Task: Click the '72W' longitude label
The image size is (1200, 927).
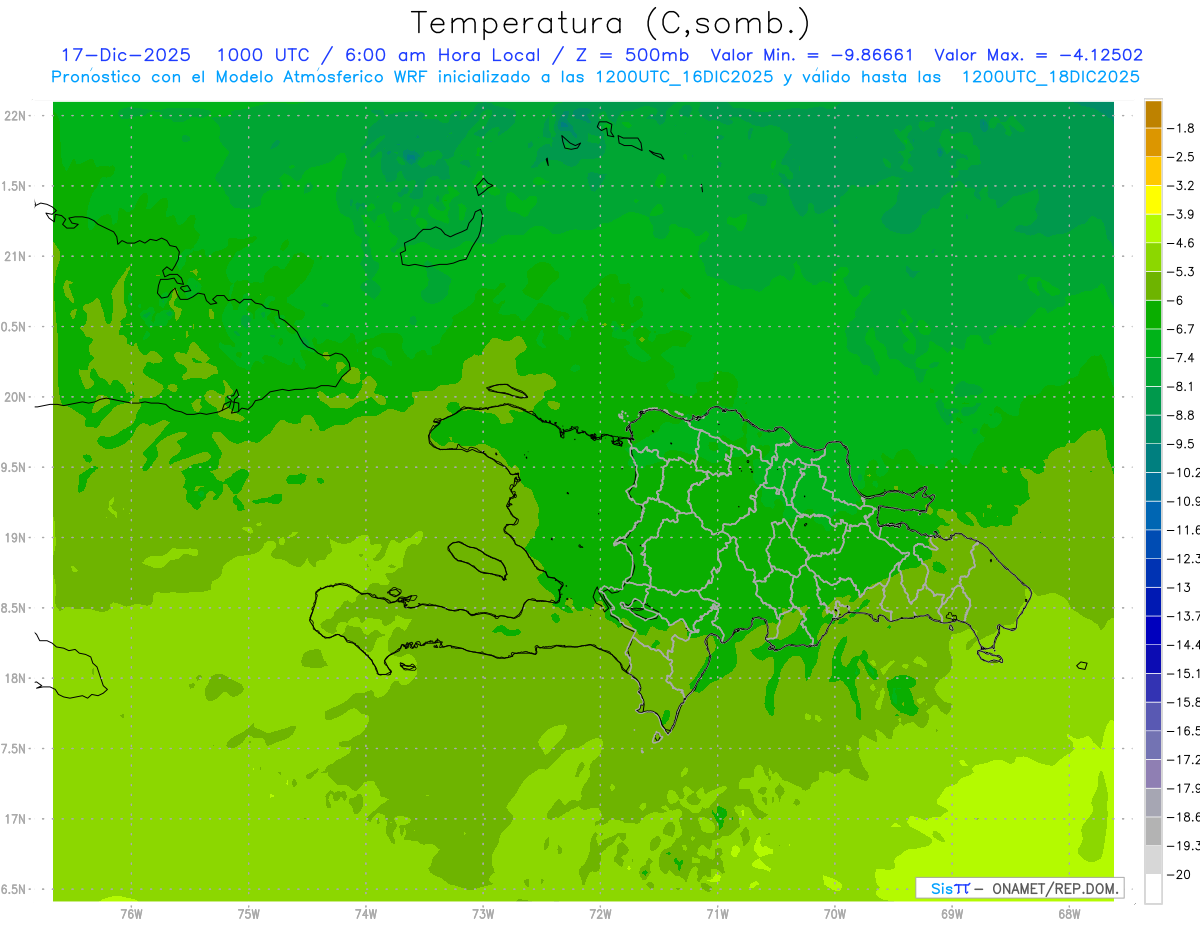Action: tap(600, 913)
